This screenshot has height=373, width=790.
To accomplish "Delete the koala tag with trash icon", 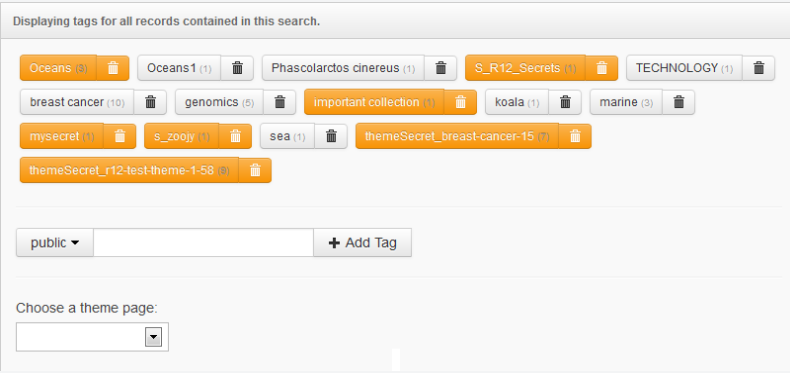I will click(x=565, y=102).
